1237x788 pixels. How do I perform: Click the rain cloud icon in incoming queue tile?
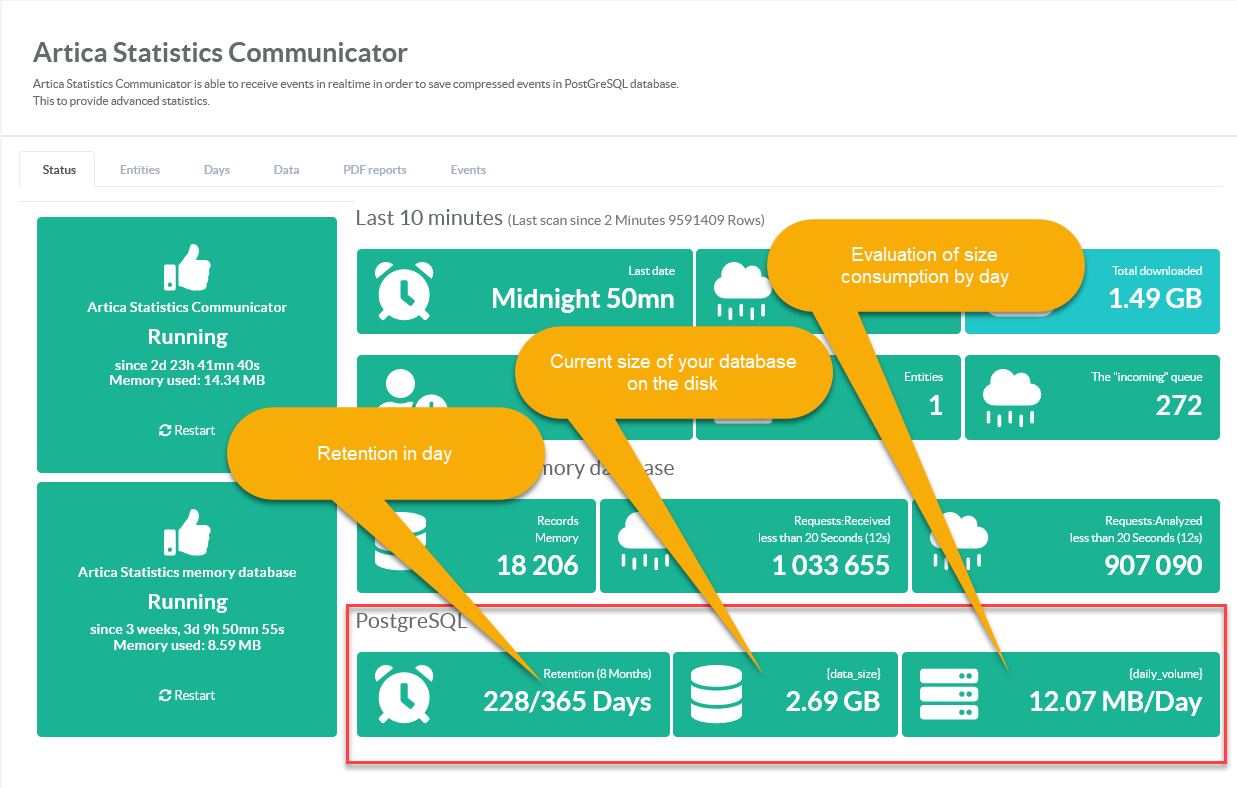1013,397
